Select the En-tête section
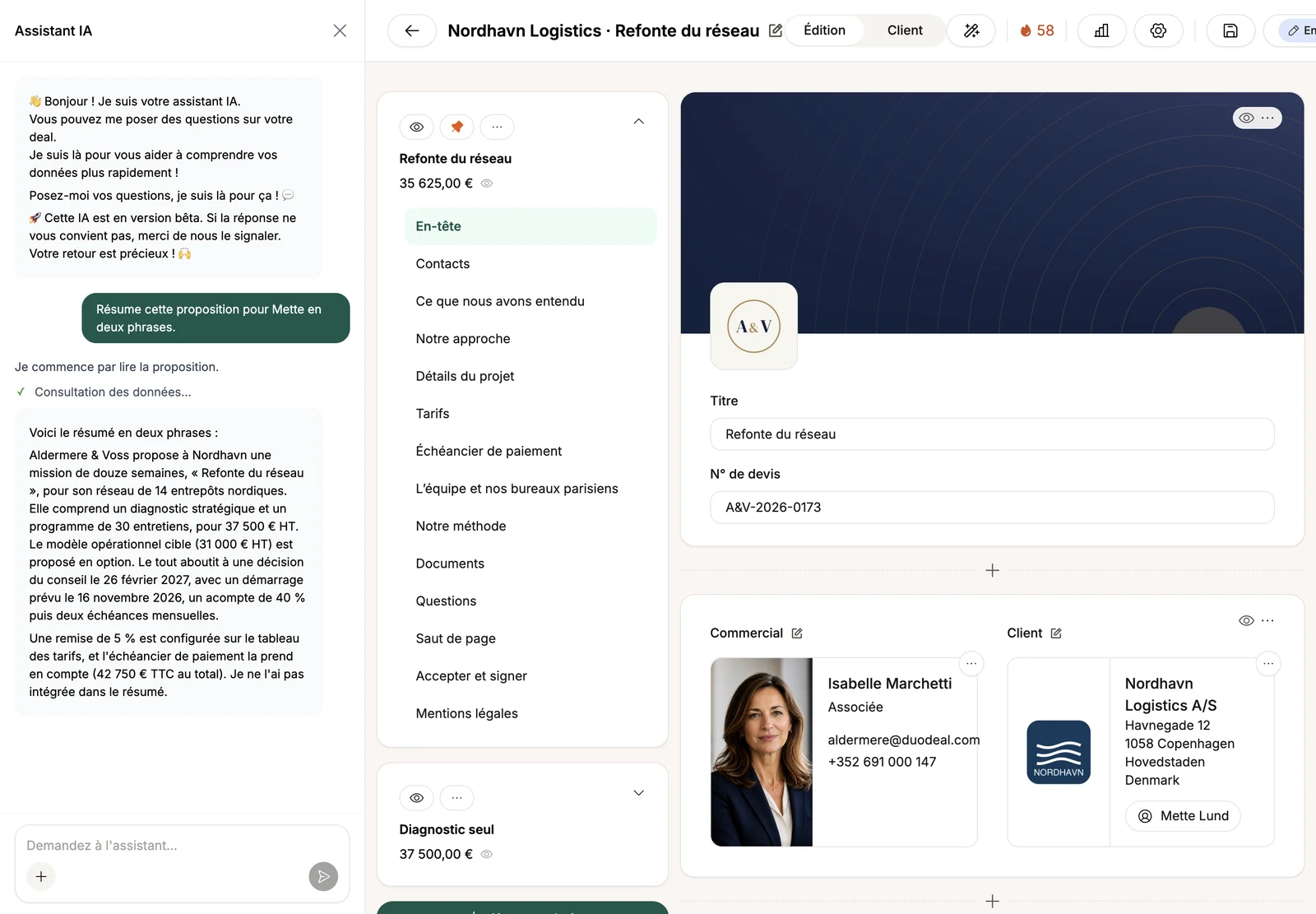 click(531, 226)
